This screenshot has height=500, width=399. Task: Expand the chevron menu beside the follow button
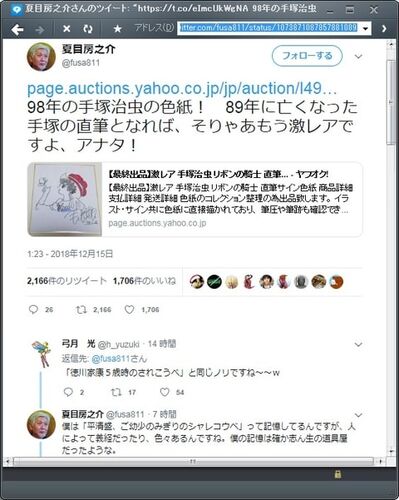click(358, 56)
